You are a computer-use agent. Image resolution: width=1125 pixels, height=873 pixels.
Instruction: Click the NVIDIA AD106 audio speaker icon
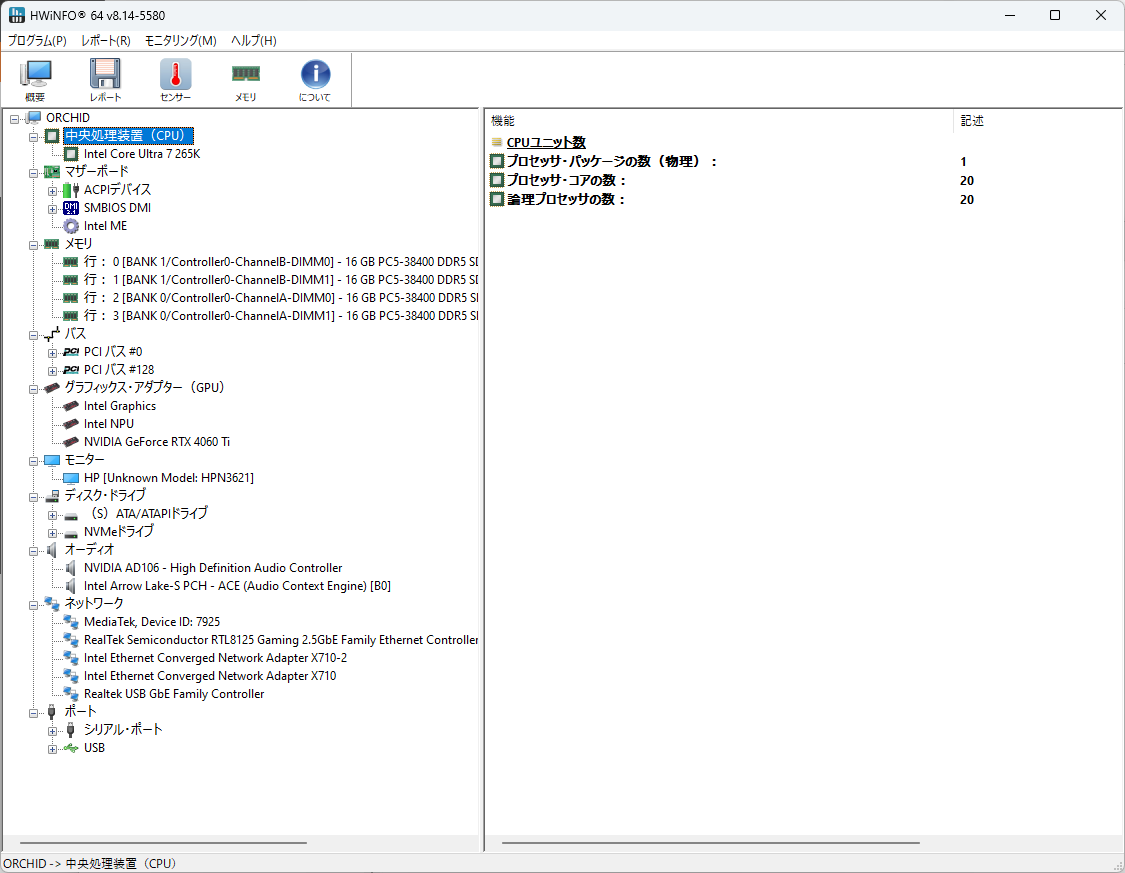click(x=71, y=568)
